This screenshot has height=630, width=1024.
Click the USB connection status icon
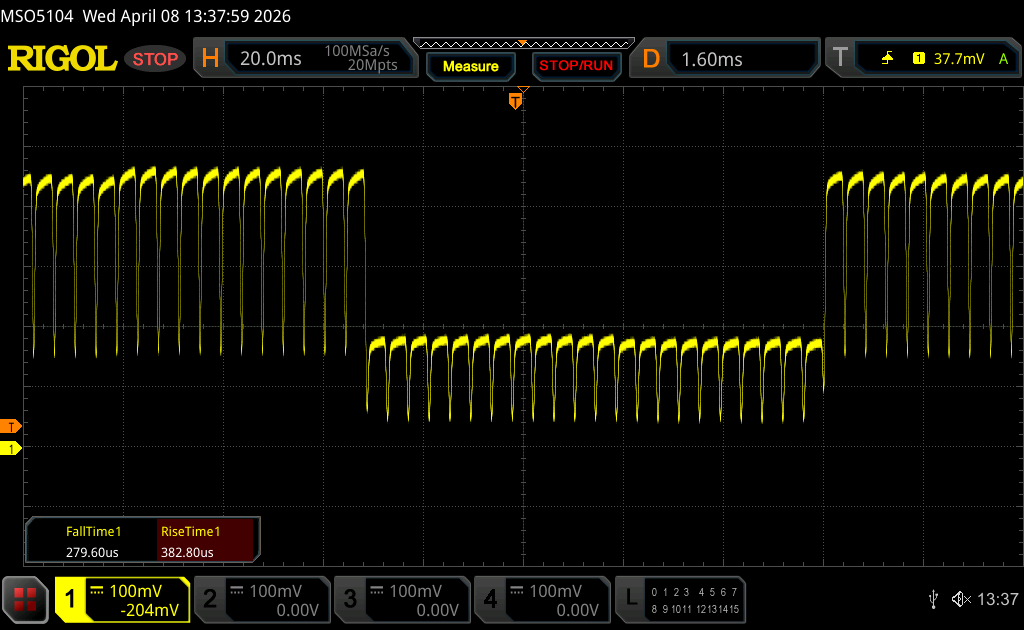tap(933, 599)
